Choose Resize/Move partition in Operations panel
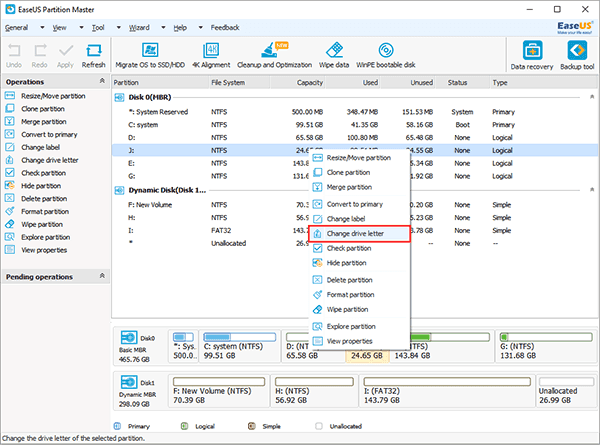Viewport: 600px width, 445px height. (45, 96)
